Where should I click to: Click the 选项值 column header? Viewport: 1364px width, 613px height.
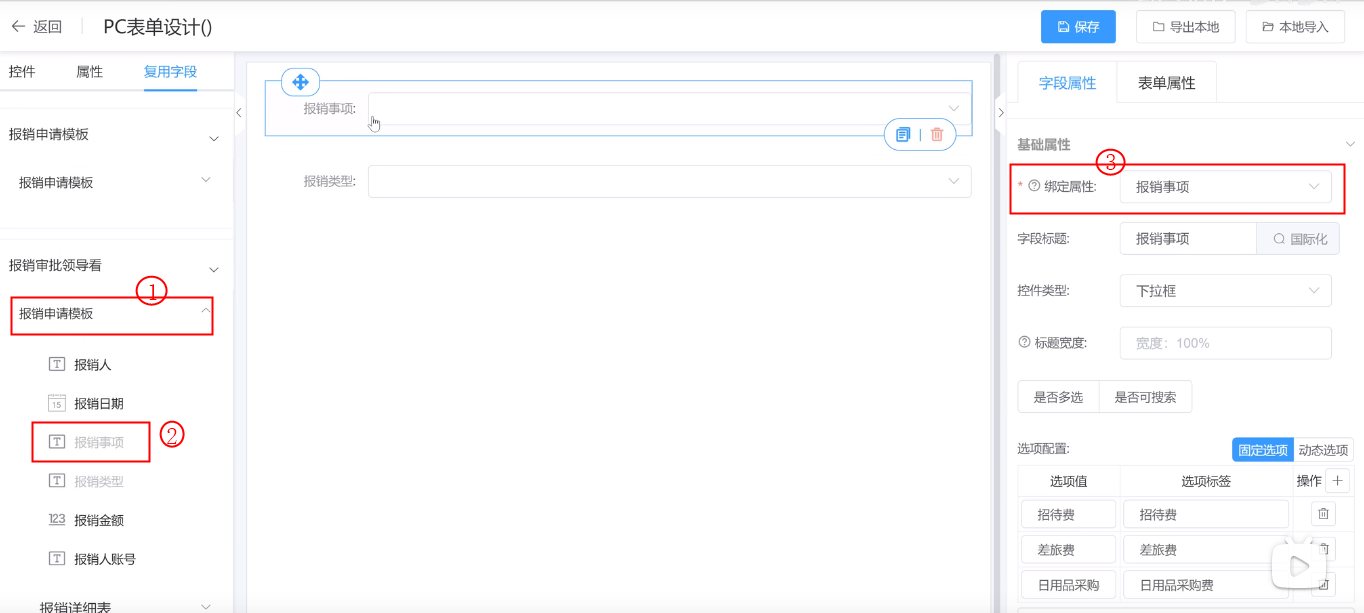point(1068,481)
